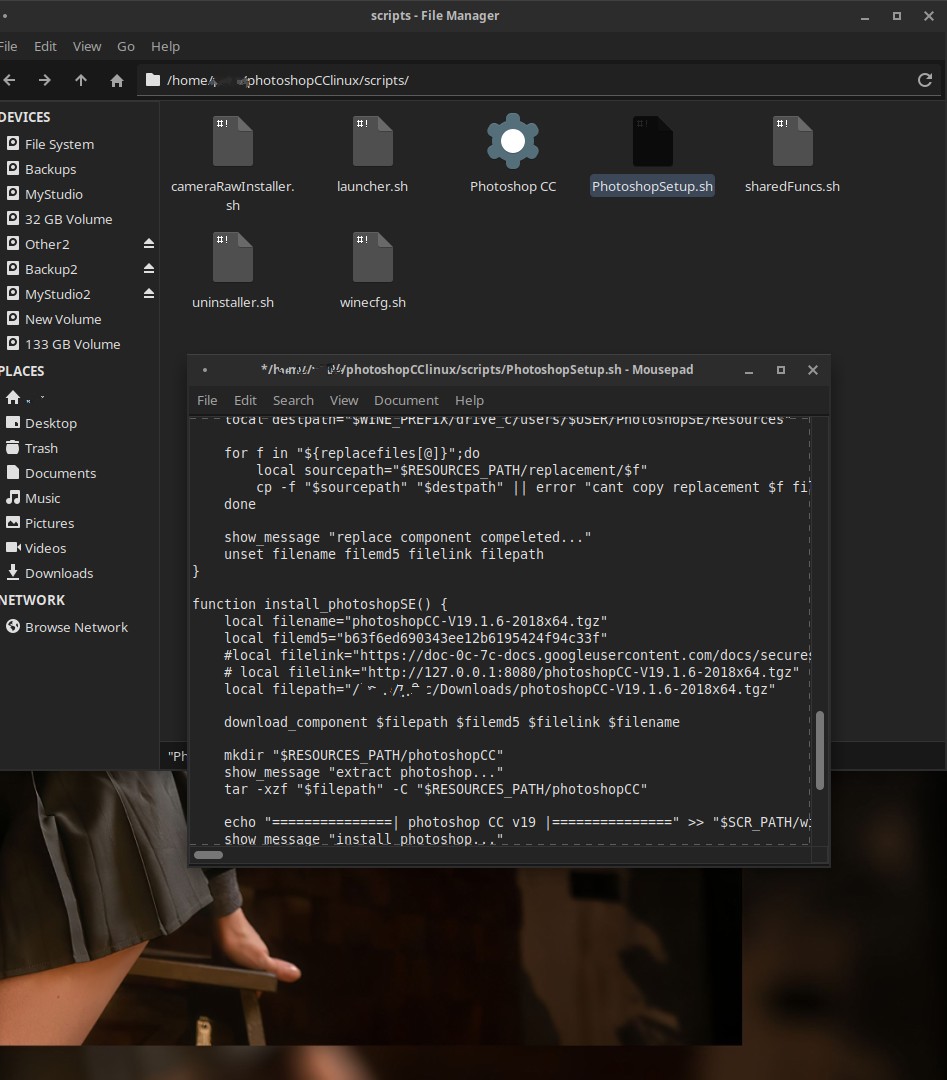This screenshot has height=1080, width=947.
Task: Click the 'tar -xzf' line in editor
Action: point(435,789)
